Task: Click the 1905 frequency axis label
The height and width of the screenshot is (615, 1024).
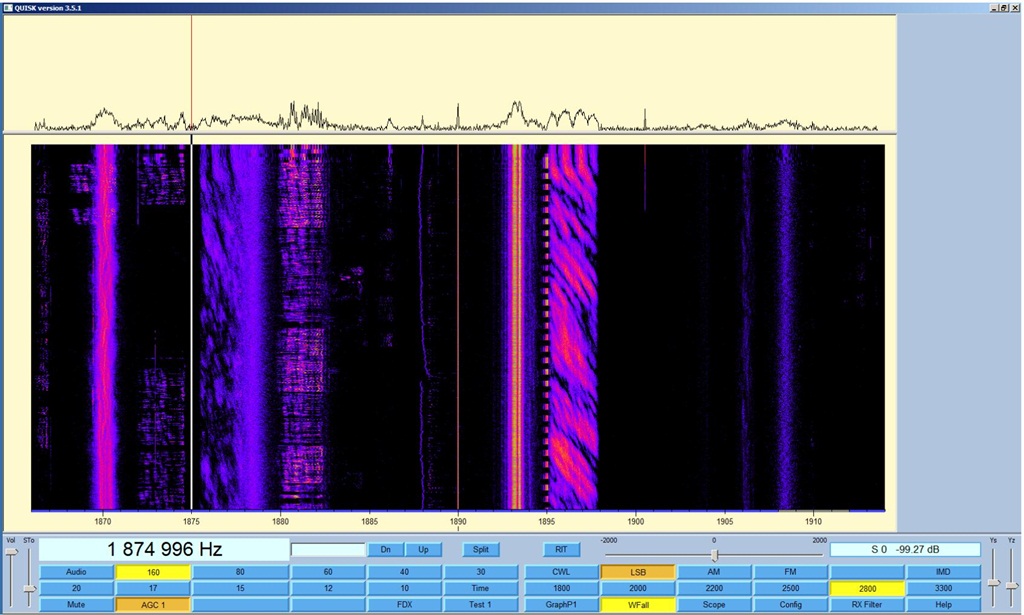Action: (x=724, y=522)
